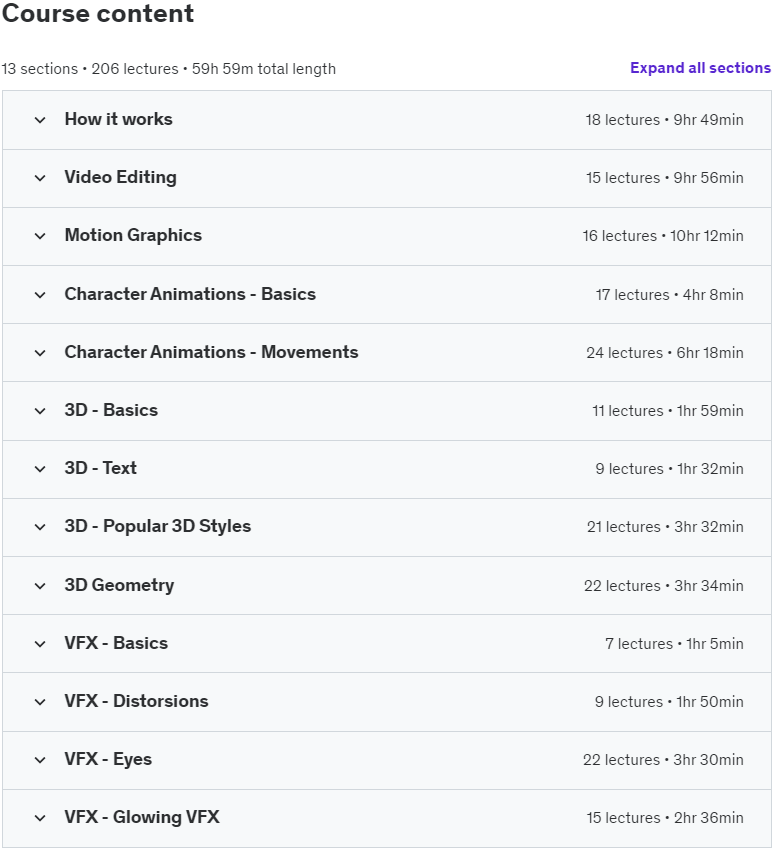774x851 pixels.
Task: Expand the VFX - Distorsions chevron
Action: (40, 702)
